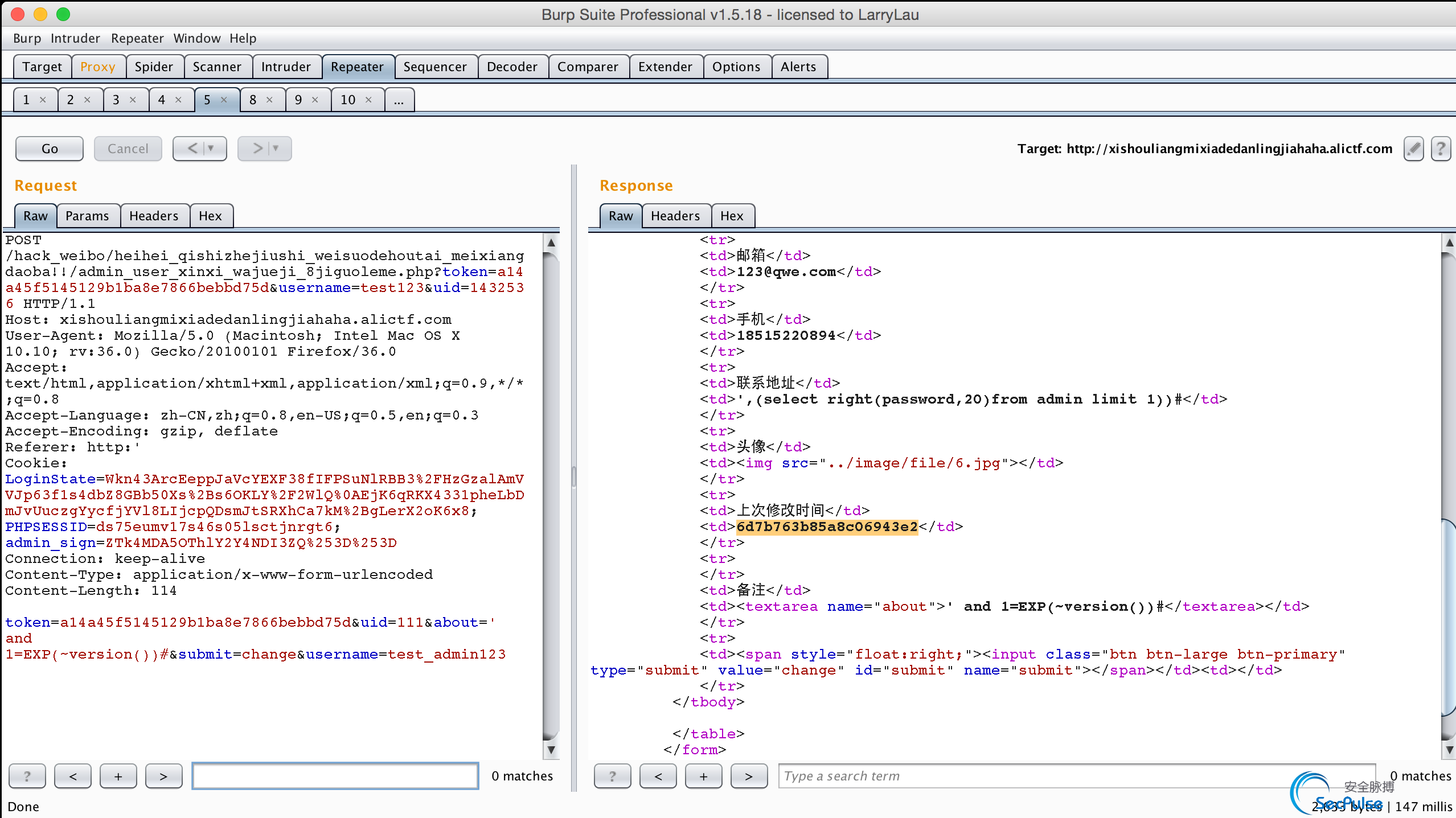
Task: Switch to the Scanner tab
Action: point(217,67)
